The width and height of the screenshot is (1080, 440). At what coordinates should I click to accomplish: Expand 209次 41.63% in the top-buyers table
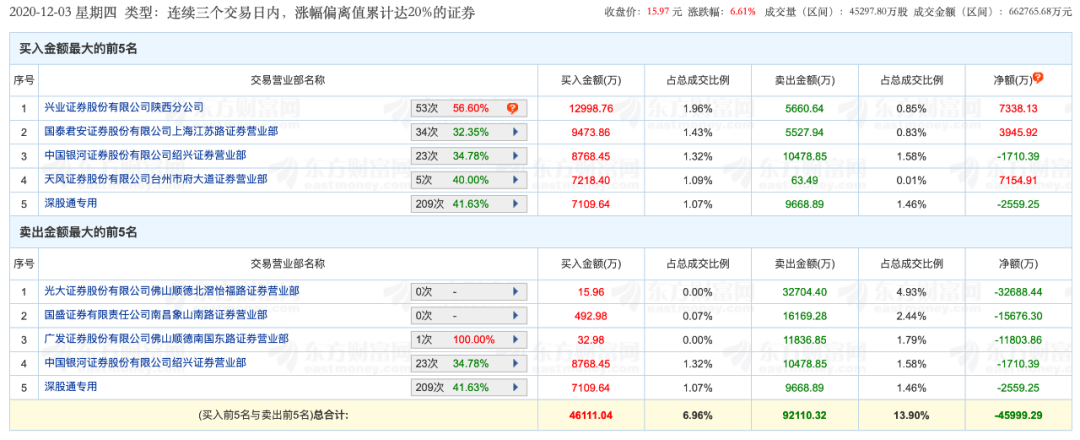click(469, 204)
